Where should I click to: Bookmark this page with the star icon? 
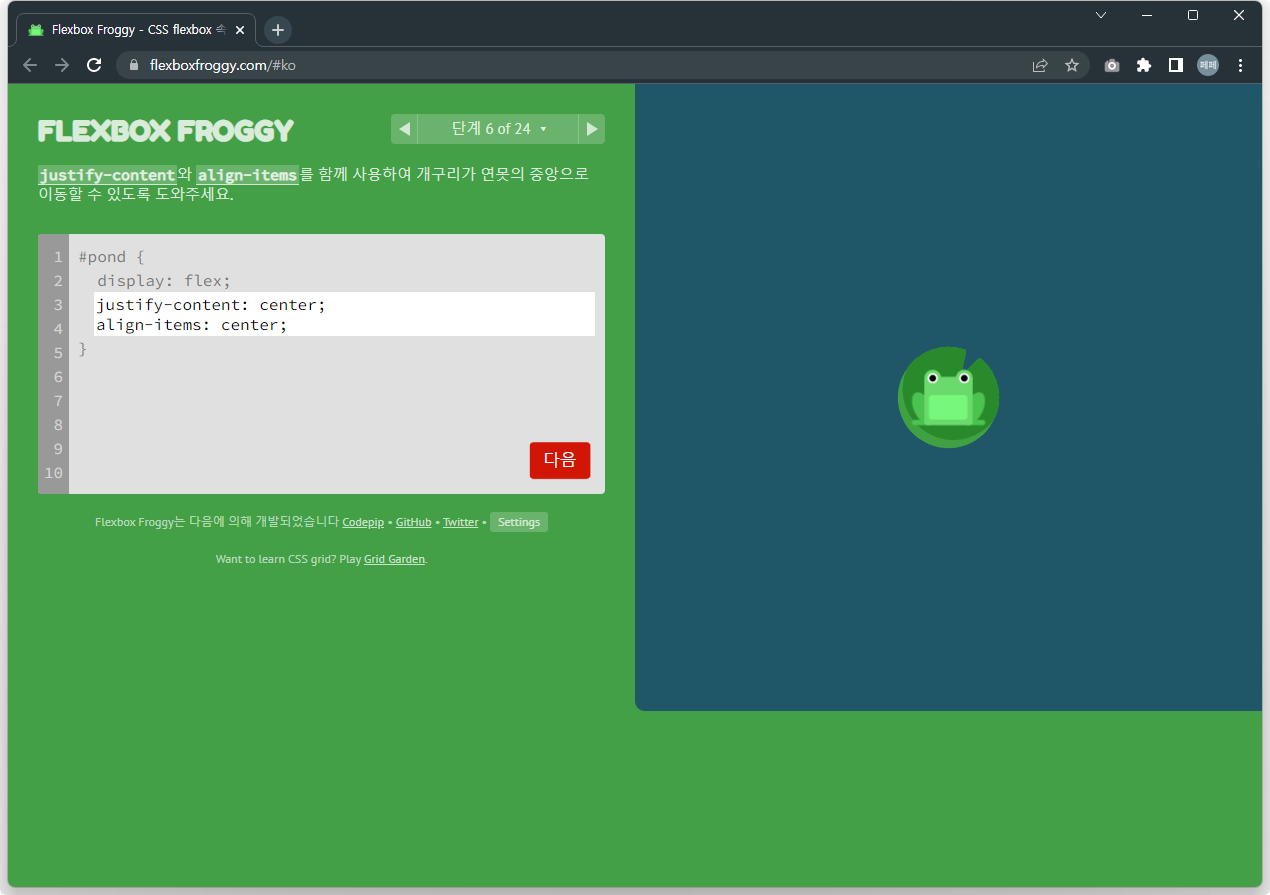tap(1072, 65)
